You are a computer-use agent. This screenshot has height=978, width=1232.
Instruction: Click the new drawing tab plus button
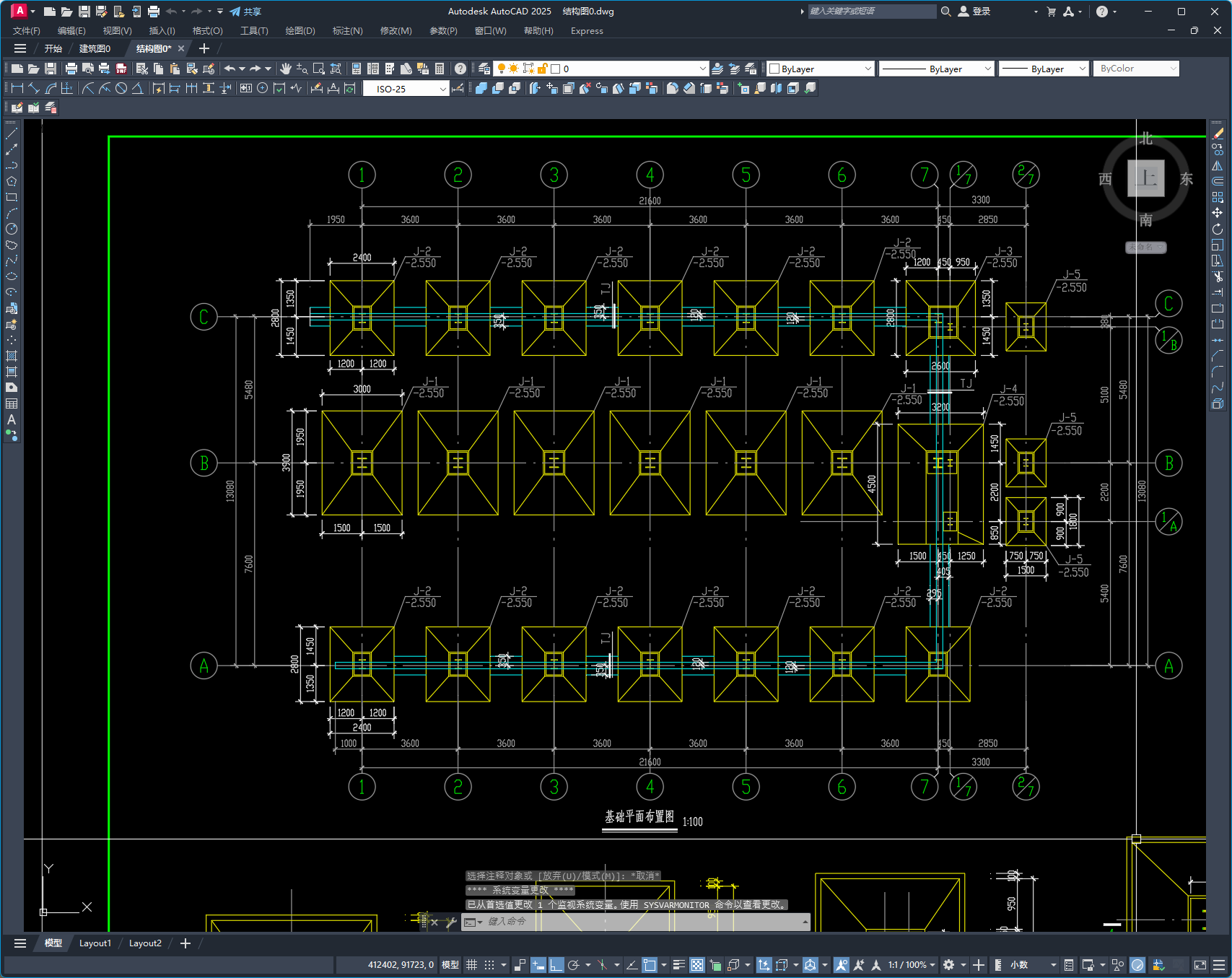click(204, 48)
